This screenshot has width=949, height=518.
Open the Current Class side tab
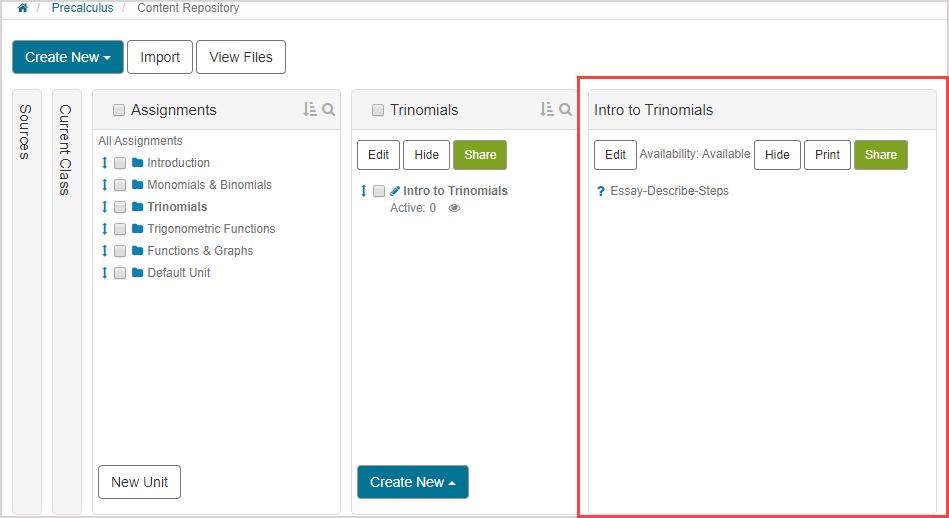tap(66, 150)
